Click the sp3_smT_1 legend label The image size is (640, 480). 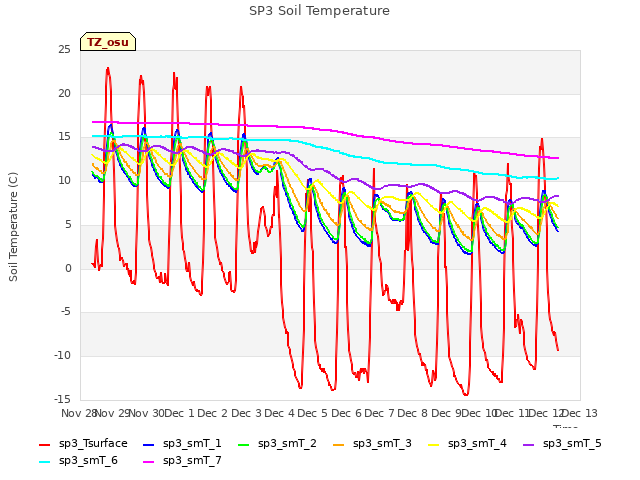coord(192,444)
